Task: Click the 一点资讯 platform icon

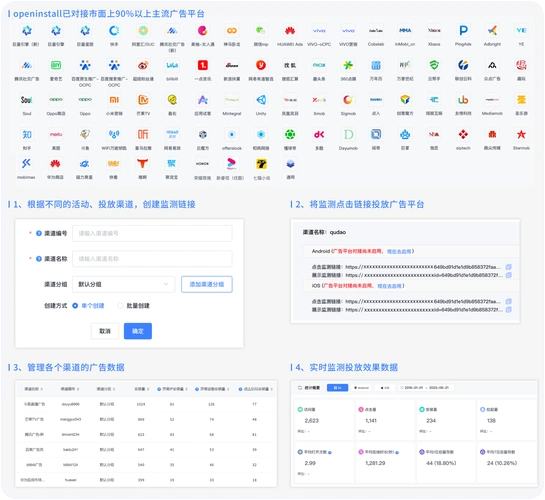Action: click(203, 65)
